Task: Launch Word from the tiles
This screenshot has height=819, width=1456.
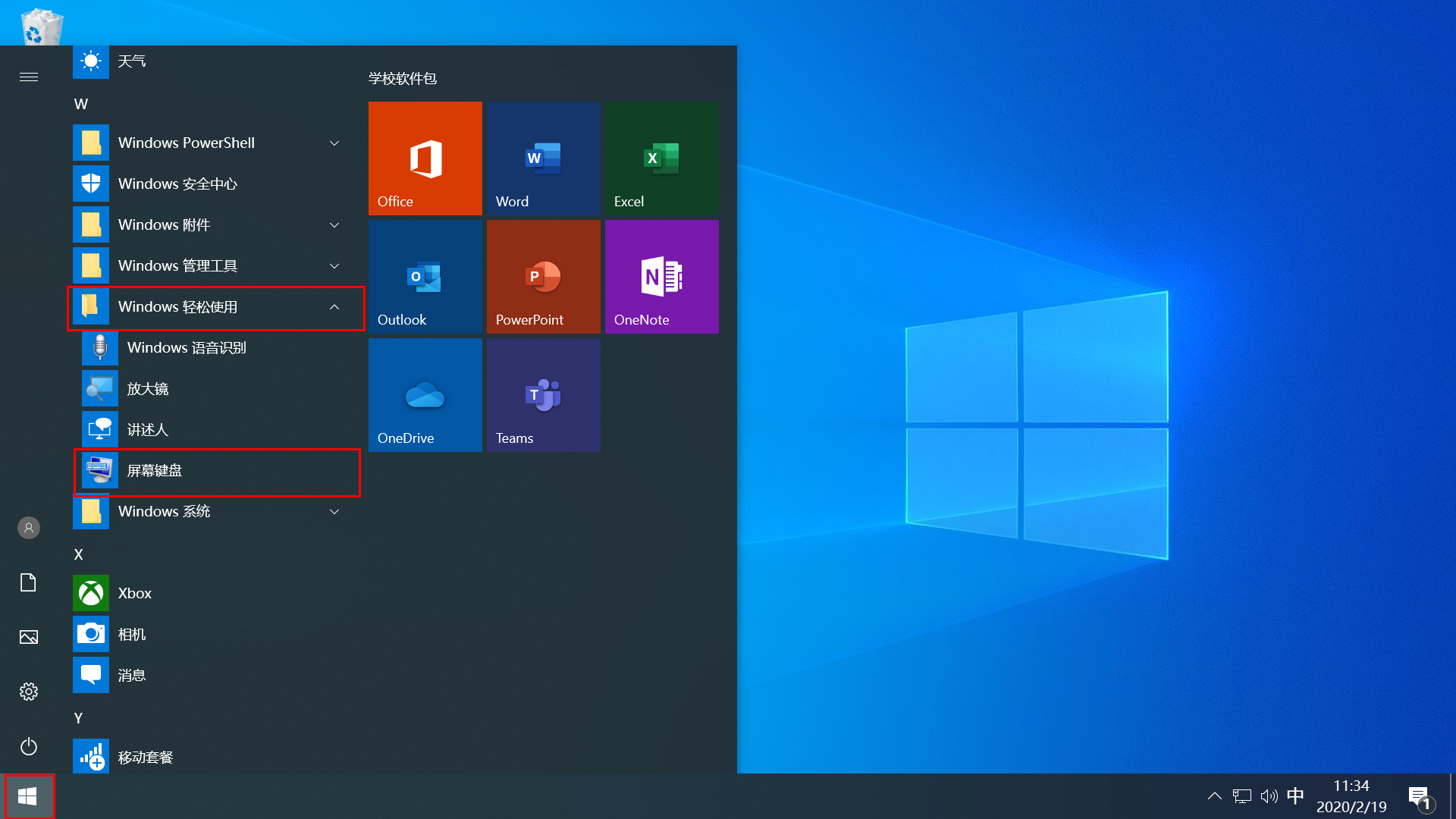Action: point(544,158)
